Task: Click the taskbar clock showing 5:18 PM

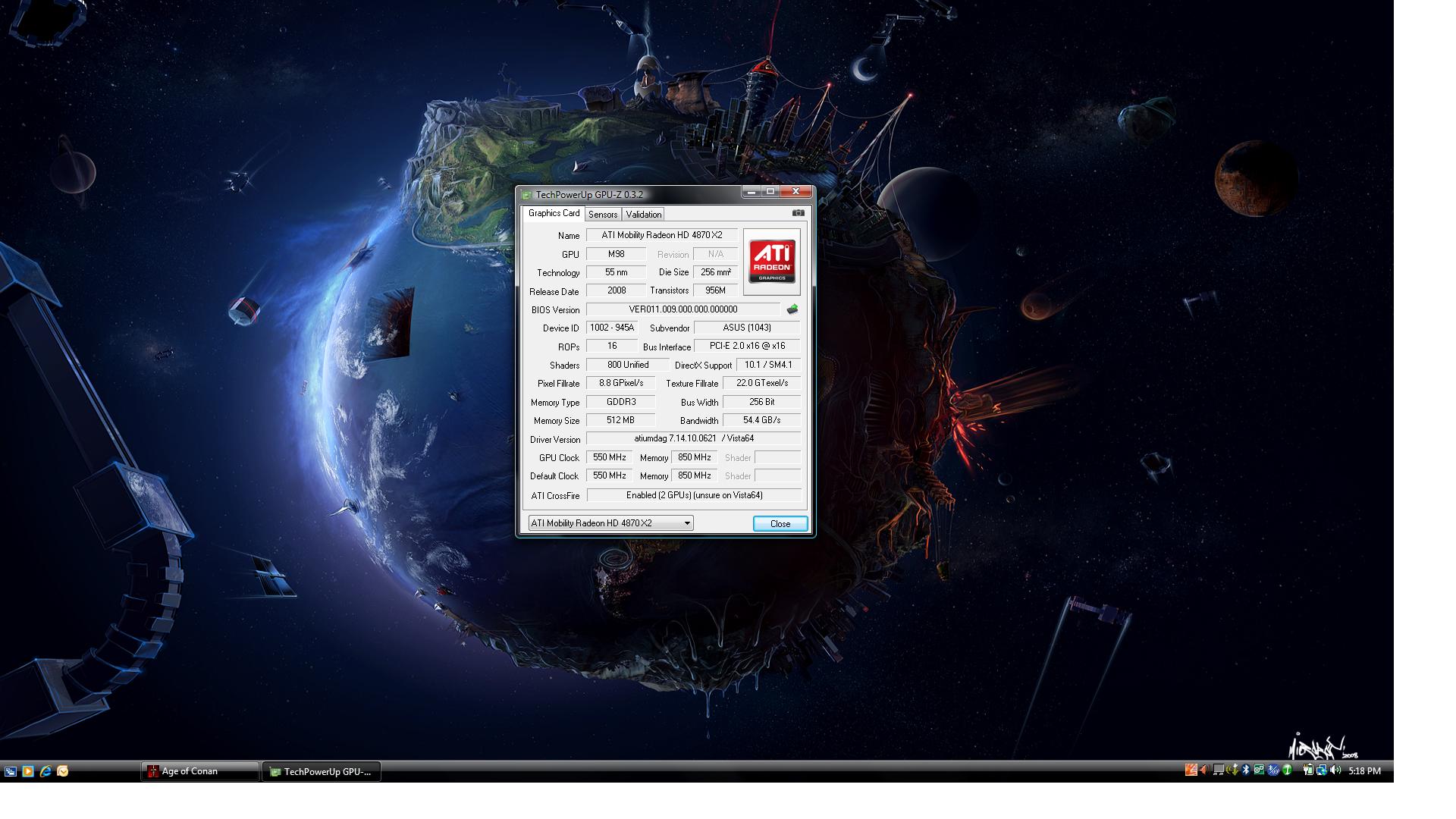Action: (1365, 770)
